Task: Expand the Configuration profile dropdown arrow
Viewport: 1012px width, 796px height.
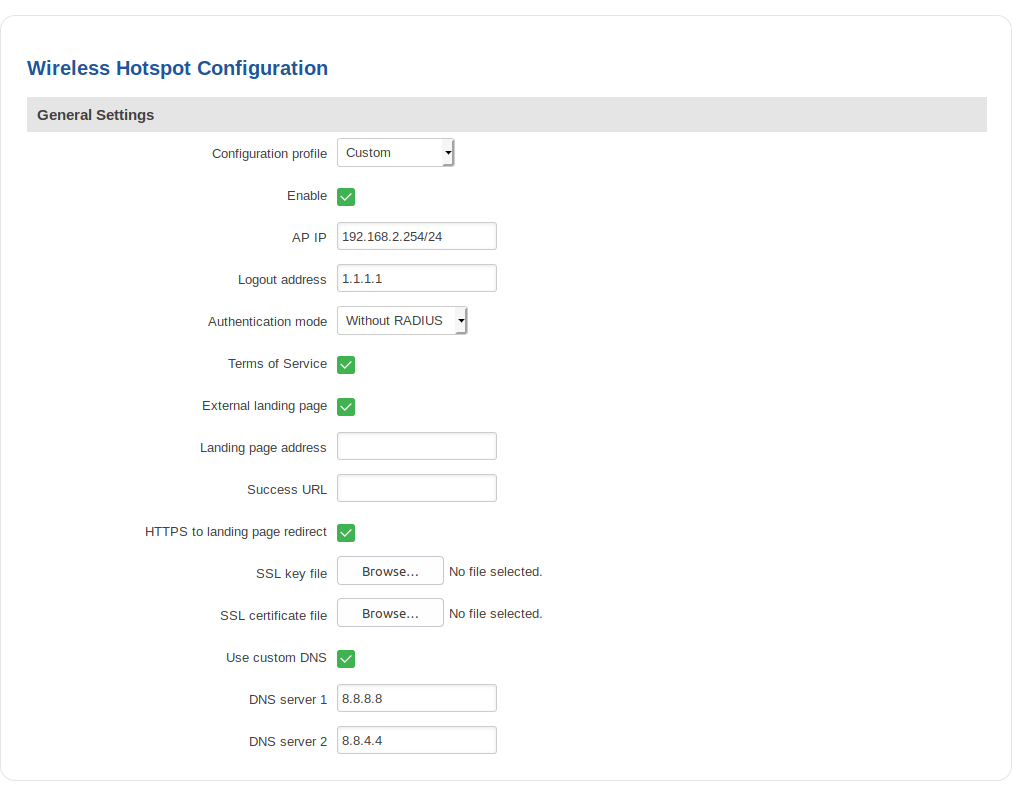Action: point(447,152)
